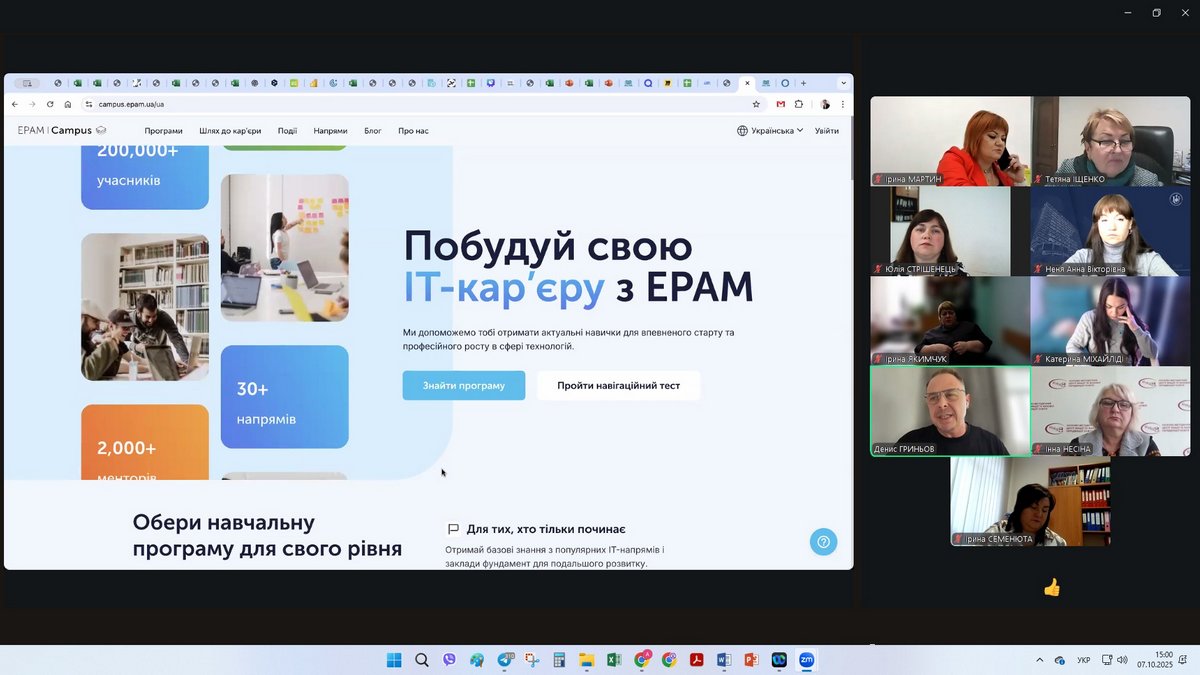
Task: Show hidden system tray icons
Action: pyautogui.click(x=1040, y=660)
